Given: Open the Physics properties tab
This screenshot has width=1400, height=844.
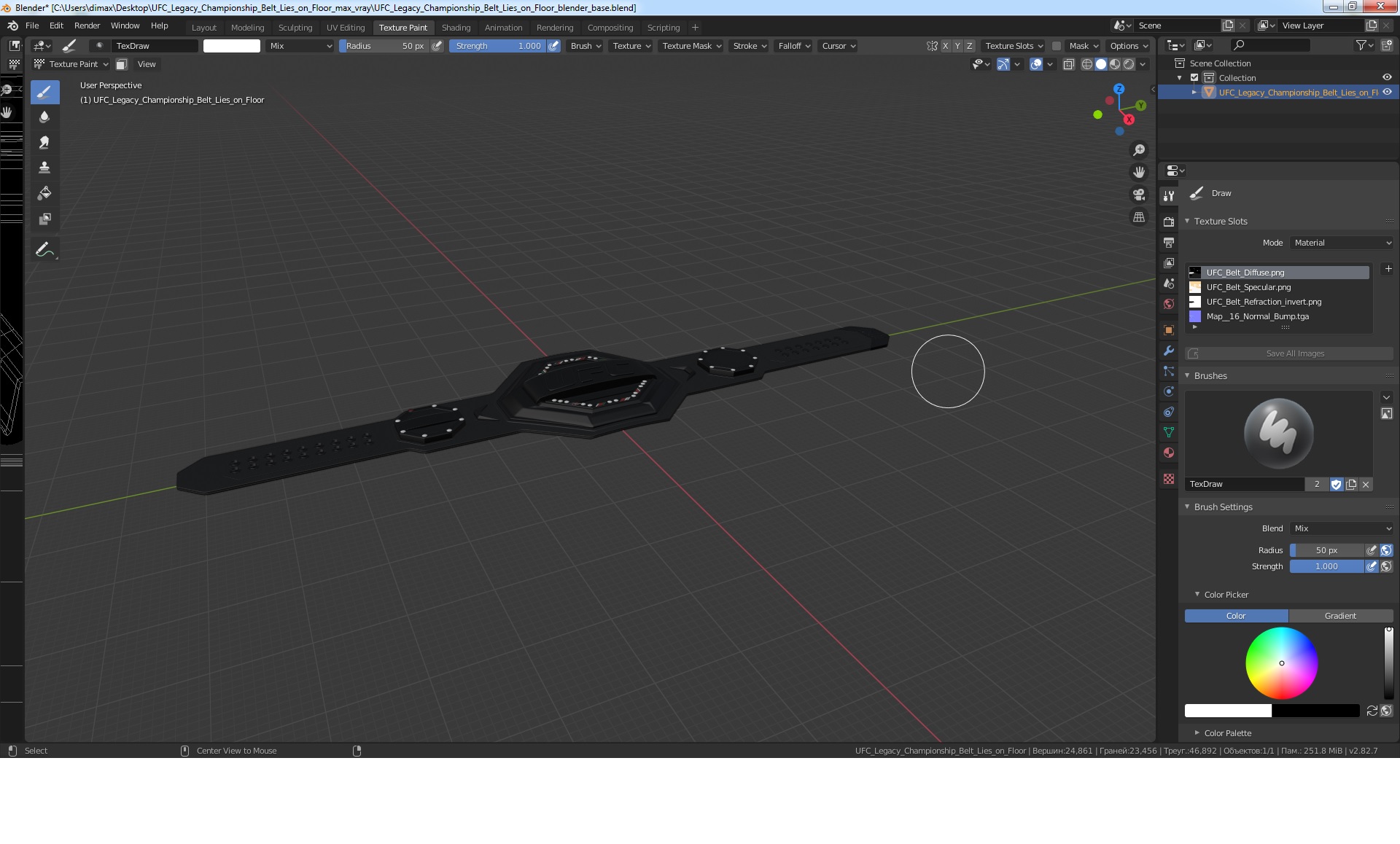Looking at the screenshot, I should coord(1169,391).
